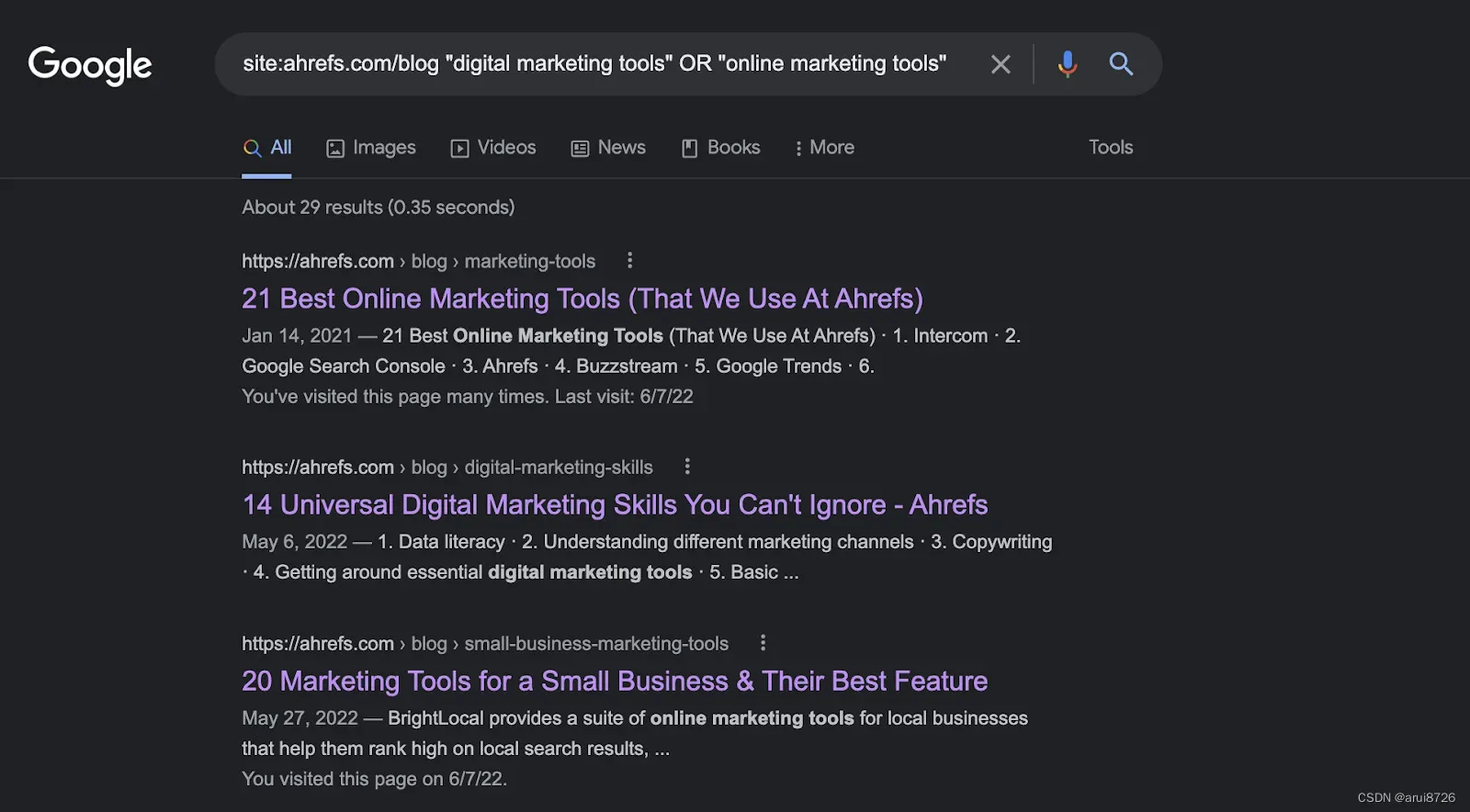1470x812 pixels.
Task: Open three-dot menu for digital-marketing-skills result
Action: tap(687, 467)
